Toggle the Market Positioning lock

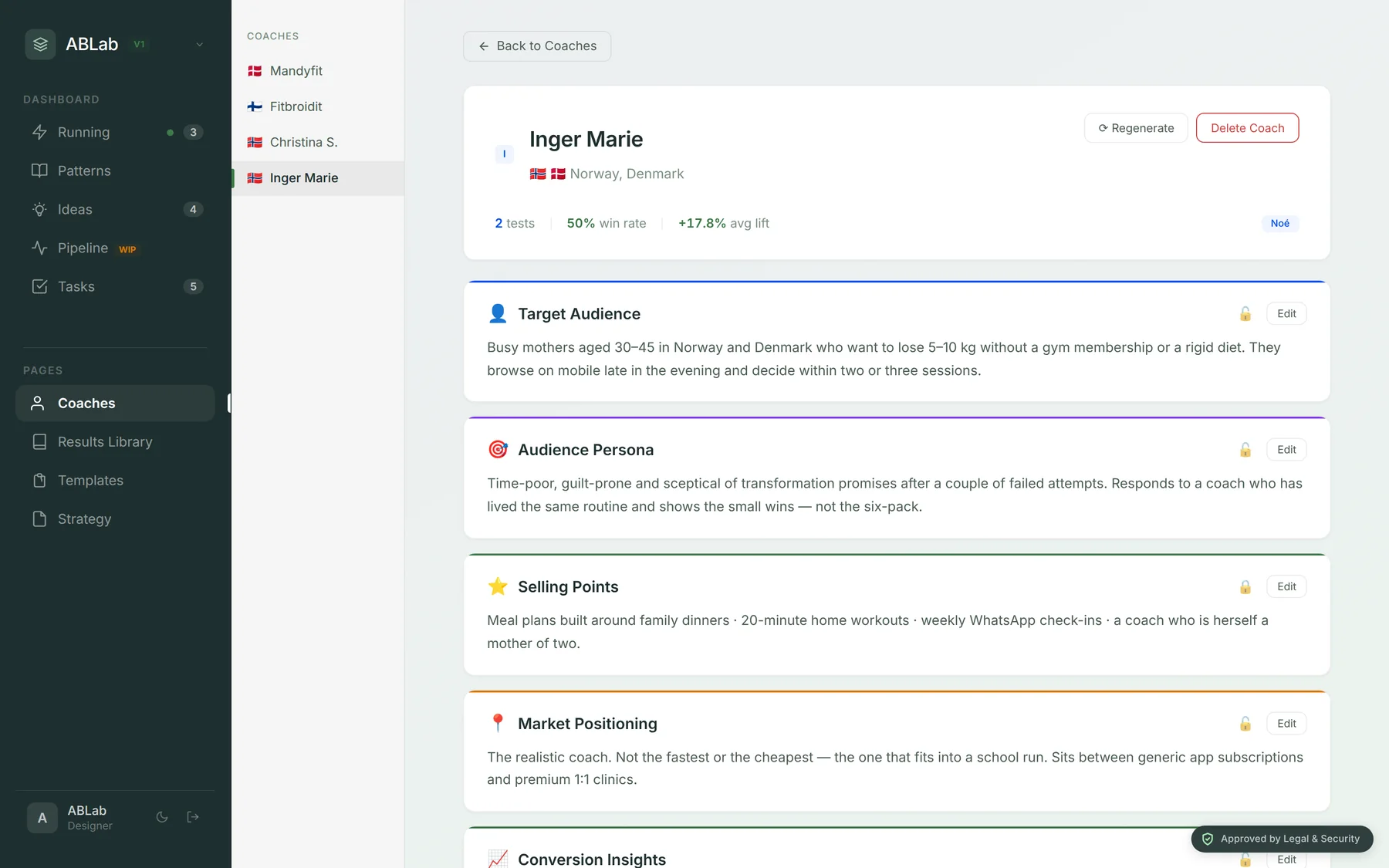click(x=1245, y=724)
